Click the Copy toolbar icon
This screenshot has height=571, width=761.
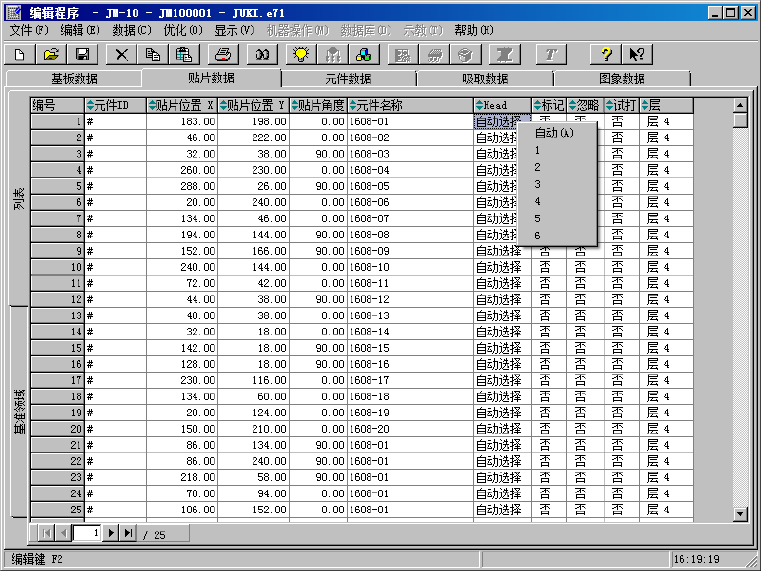[x=153, y=54]
